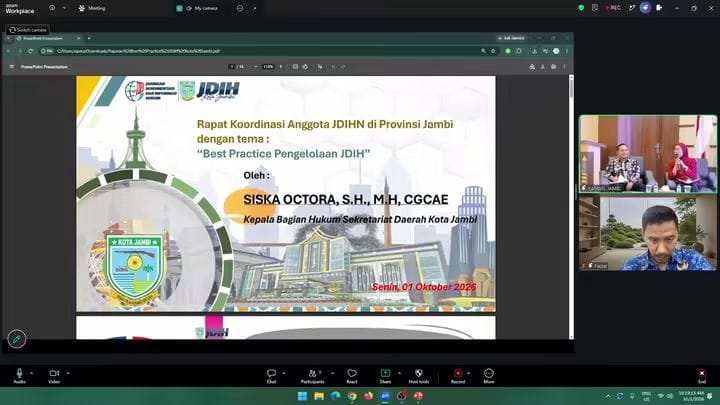Open the PDF sidebar hamburger menu

pyautogui.click(x=11, y=67)
